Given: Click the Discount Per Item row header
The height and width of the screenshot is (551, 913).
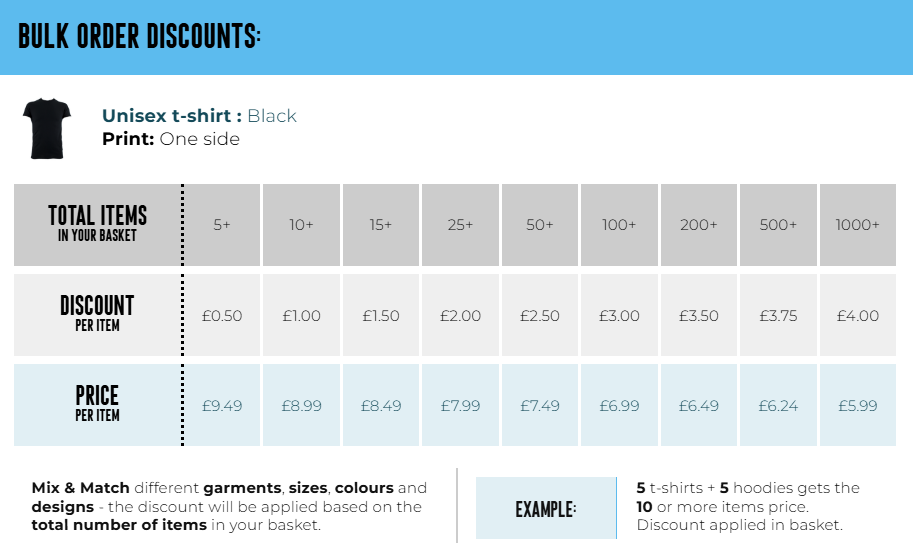Looking at the screenshot, I should pos(97,313).
